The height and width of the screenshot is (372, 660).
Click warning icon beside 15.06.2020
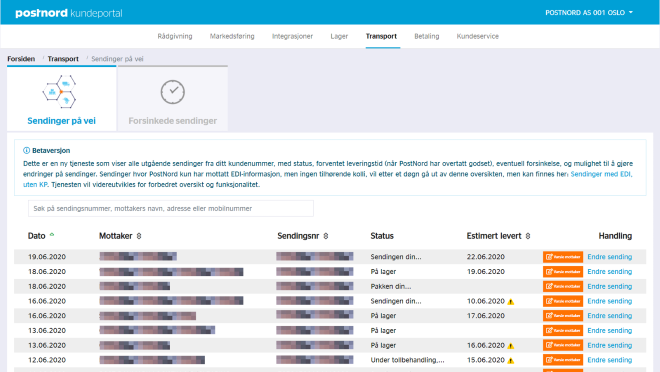(511, 360)
